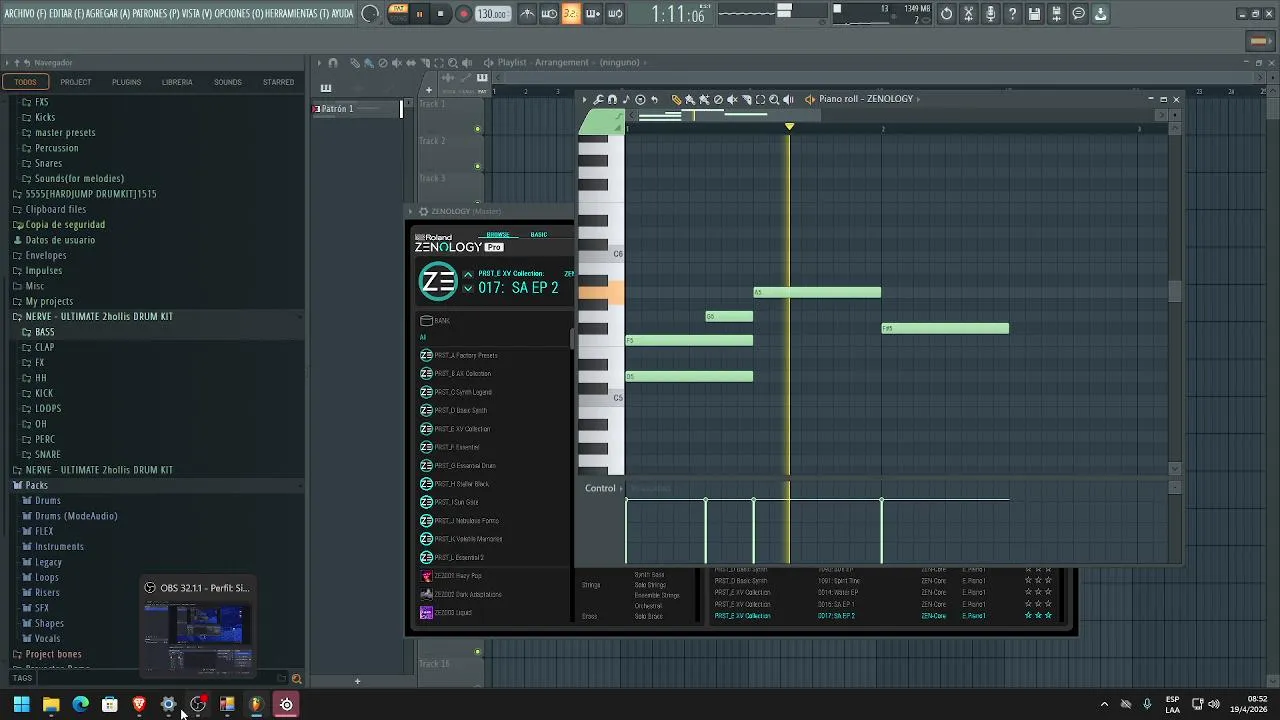Select Patrón 1 in pattern picker

tap(355, 108)
